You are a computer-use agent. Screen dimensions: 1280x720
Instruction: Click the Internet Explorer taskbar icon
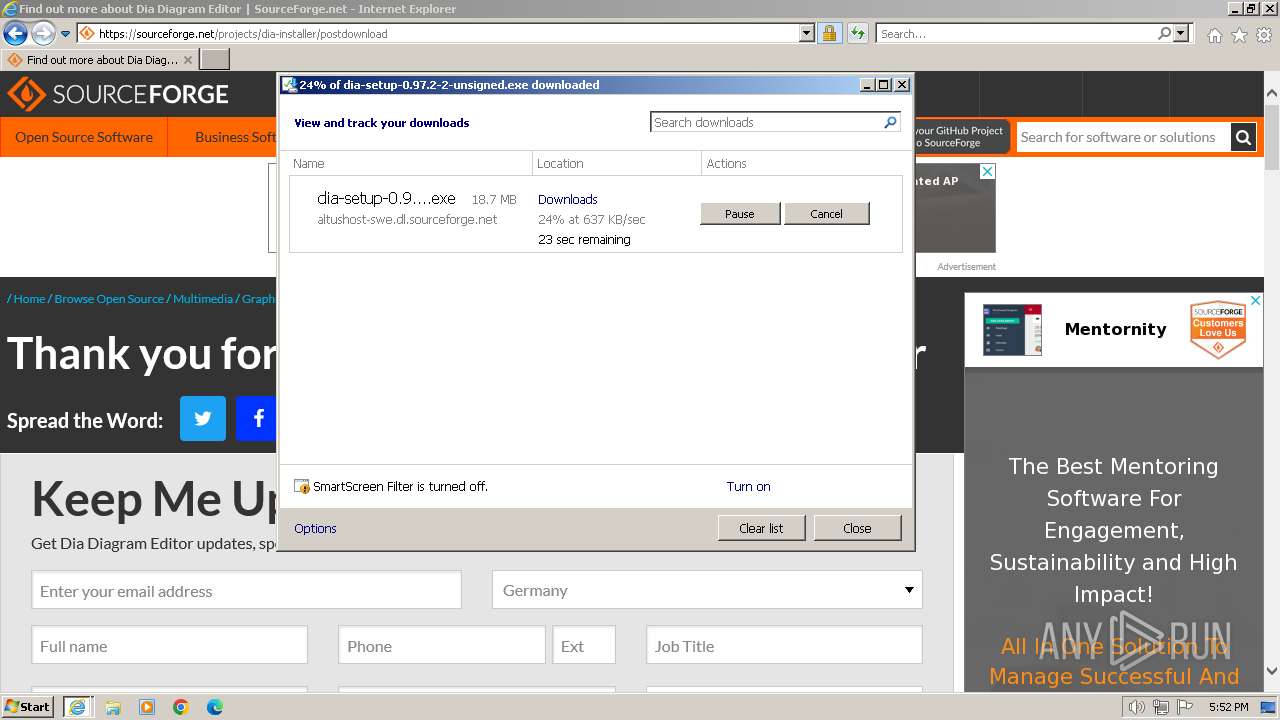pos(77,707)
